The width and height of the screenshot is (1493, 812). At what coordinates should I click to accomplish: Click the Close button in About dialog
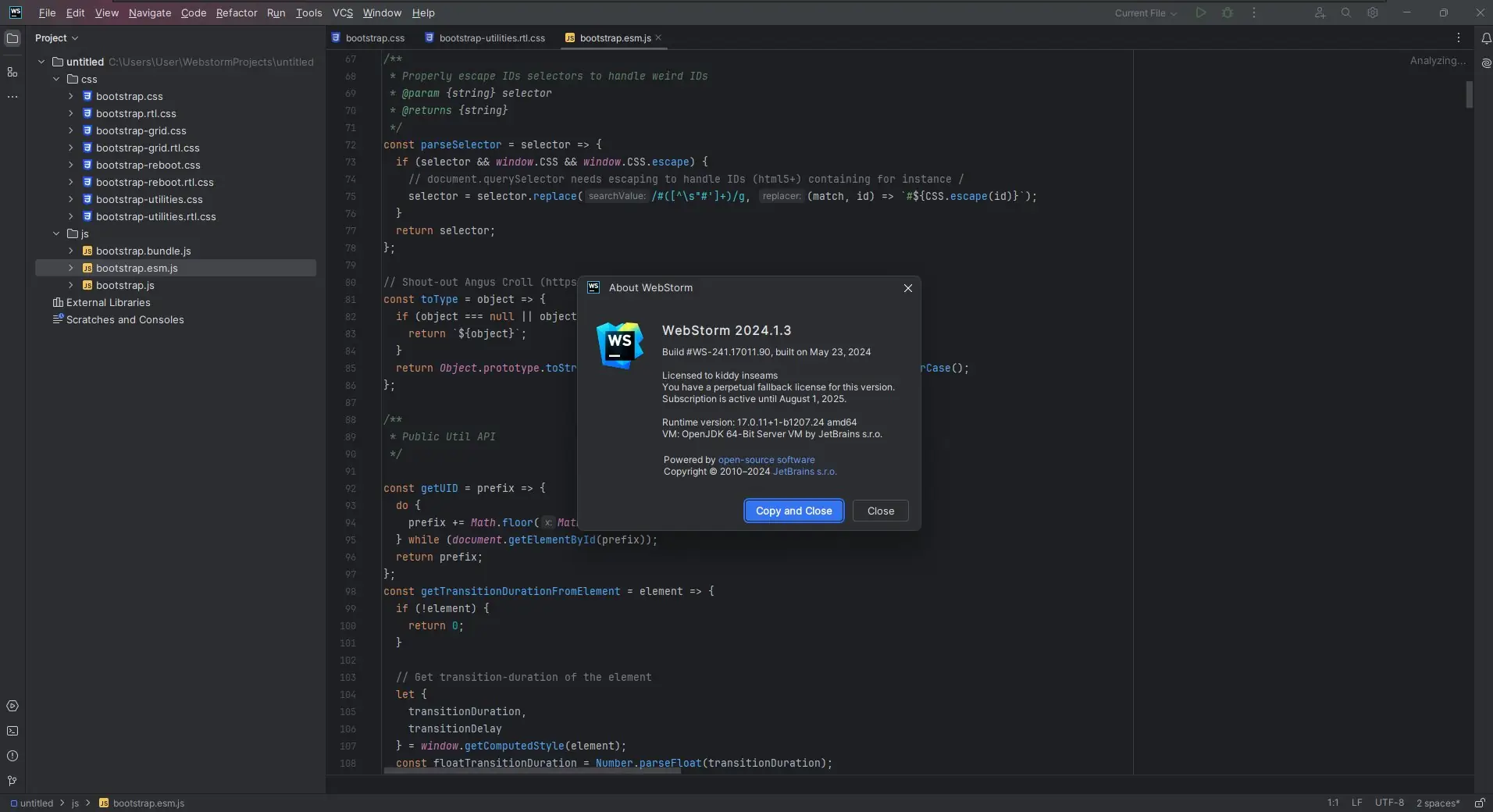coord(881,511)
